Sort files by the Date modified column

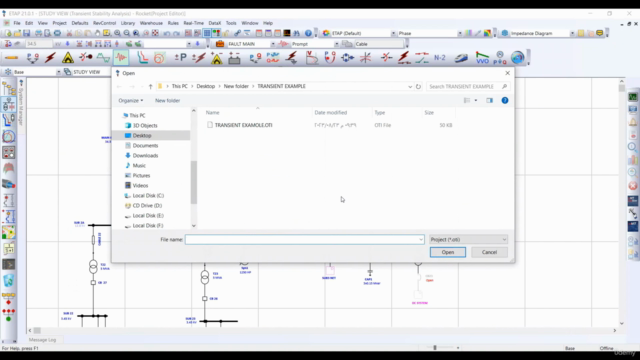pos(331,112)
